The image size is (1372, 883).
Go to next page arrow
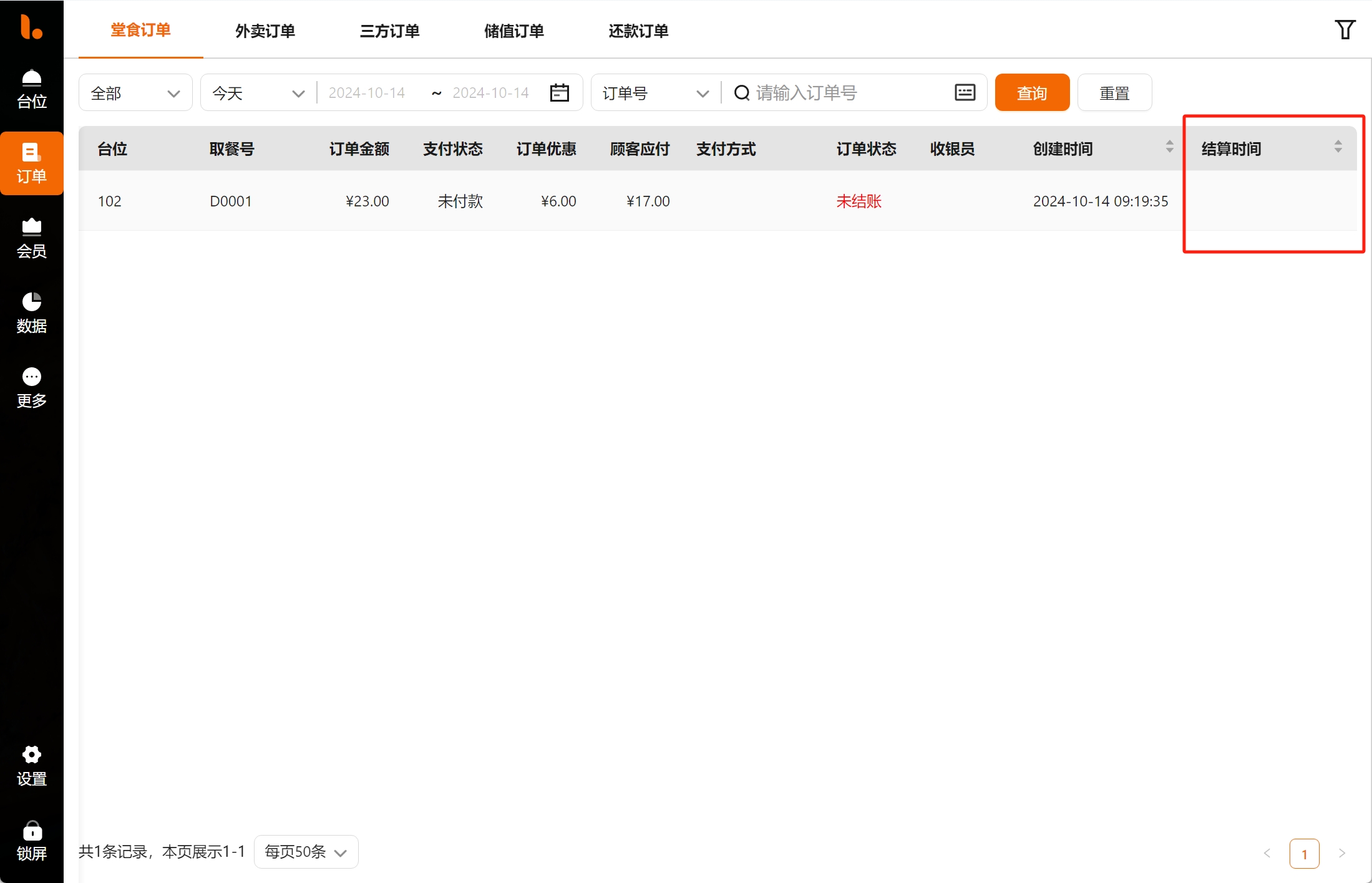point(1342,853)
